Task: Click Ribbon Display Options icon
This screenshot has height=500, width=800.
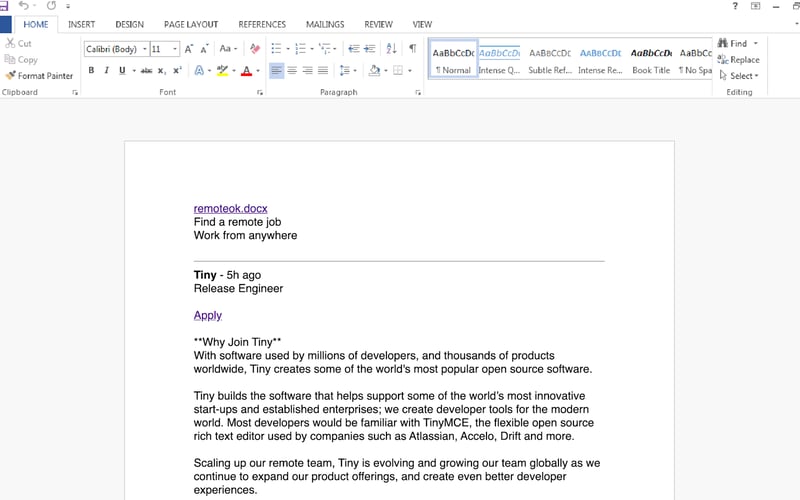Action: click(x=756, y=6)
